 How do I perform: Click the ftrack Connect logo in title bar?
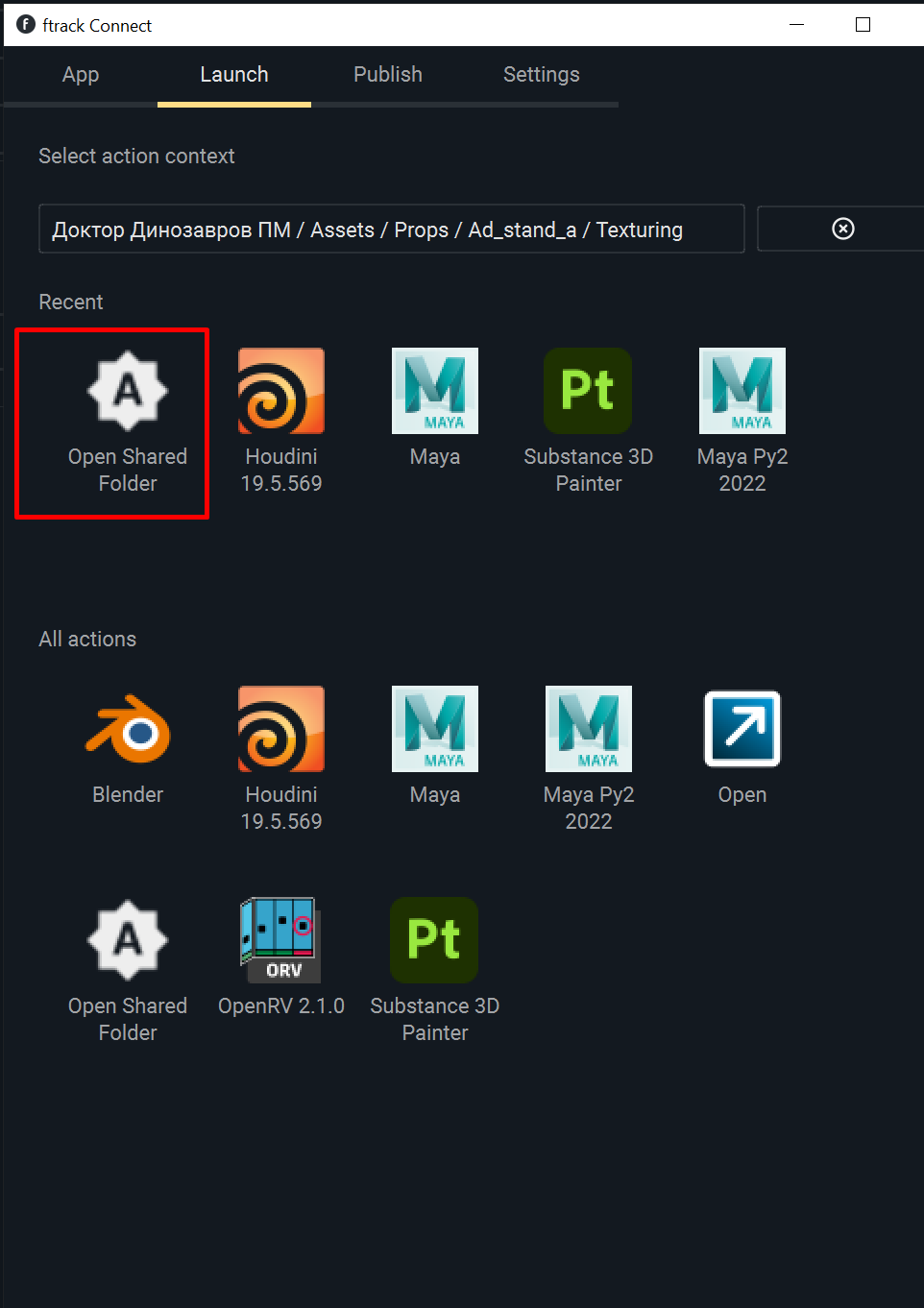point(26,25)
